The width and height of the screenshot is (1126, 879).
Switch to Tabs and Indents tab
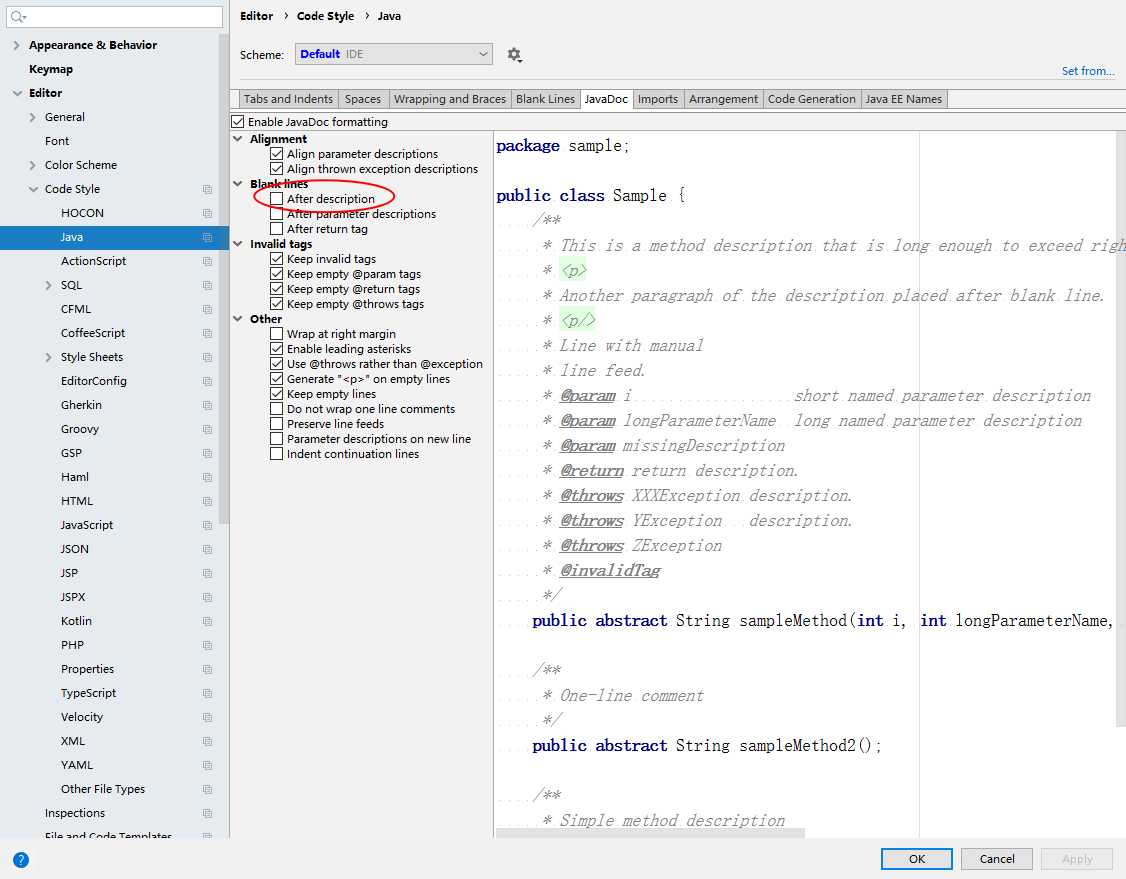[x=288, y=99]
